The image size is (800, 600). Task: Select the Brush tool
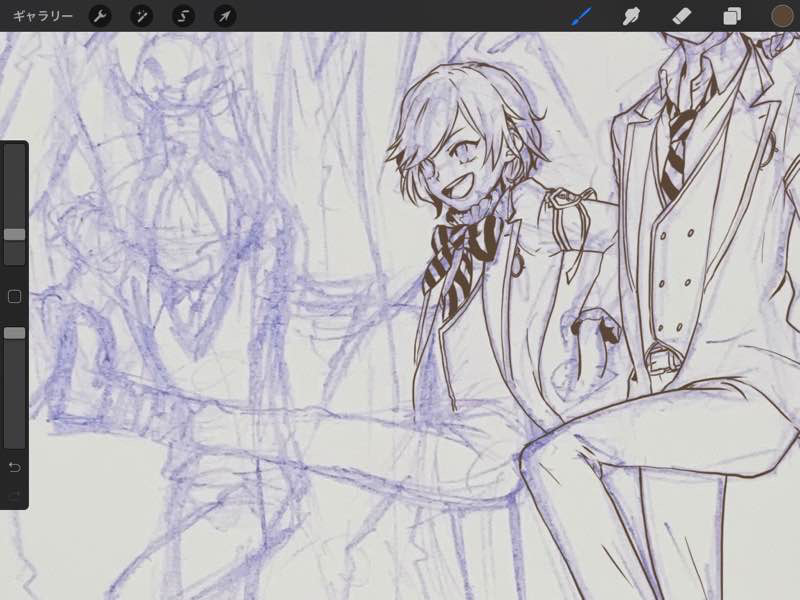click(x=581, y=16)
